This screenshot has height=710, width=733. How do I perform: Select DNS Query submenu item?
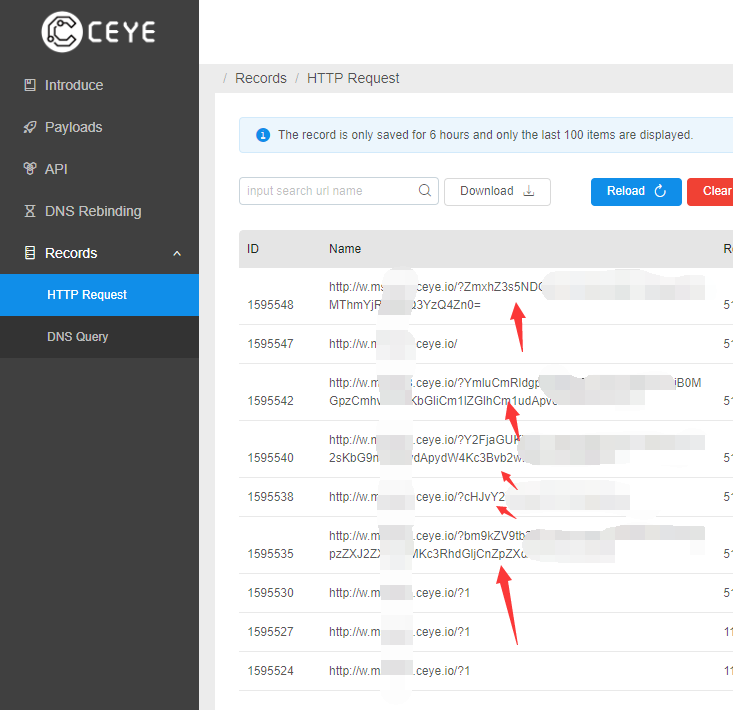point(99,337)
